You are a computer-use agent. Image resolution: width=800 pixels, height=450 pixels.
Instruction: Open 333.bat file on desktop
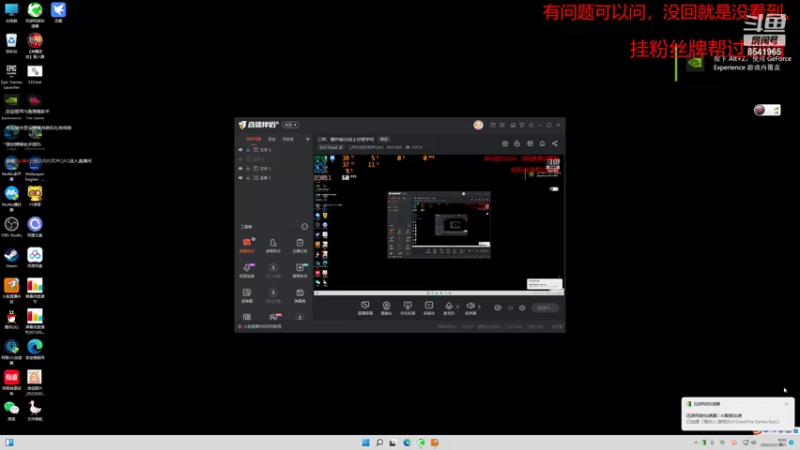35,74
